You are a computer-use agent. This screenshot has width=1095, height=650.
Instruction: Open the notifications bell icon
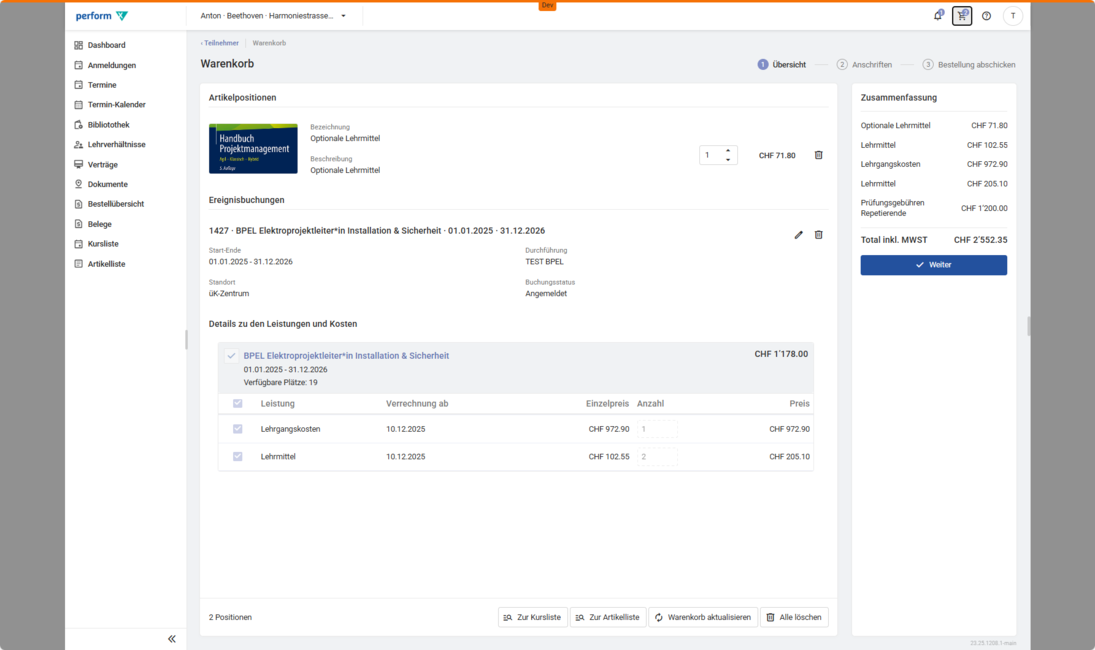coord(938,16)
